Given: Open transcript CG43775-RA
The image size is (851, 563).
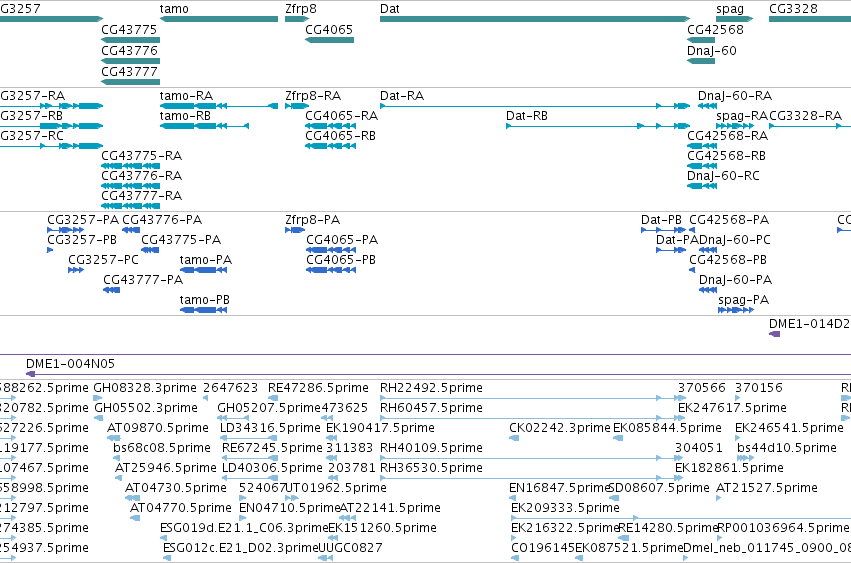Looking at the screenshot, I should 142,156.
